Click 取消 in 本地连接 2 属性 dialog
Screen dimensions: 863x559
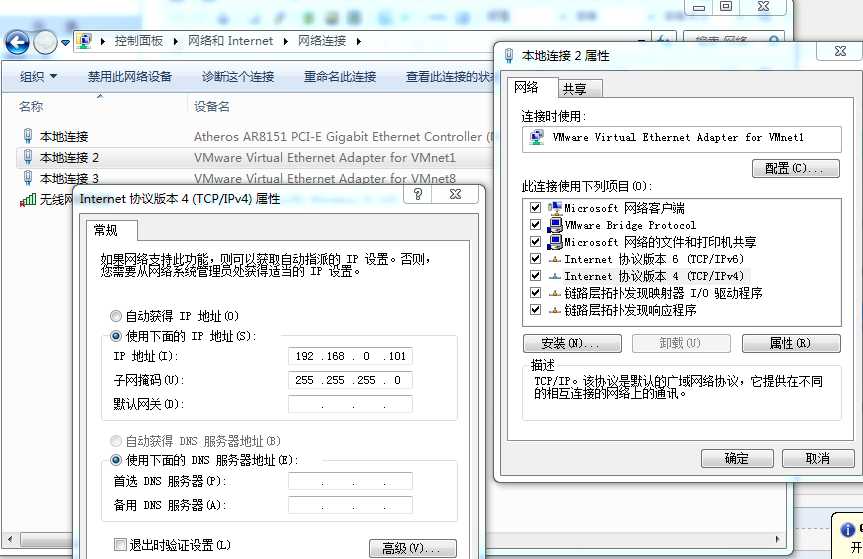click(x=818, y=458)
